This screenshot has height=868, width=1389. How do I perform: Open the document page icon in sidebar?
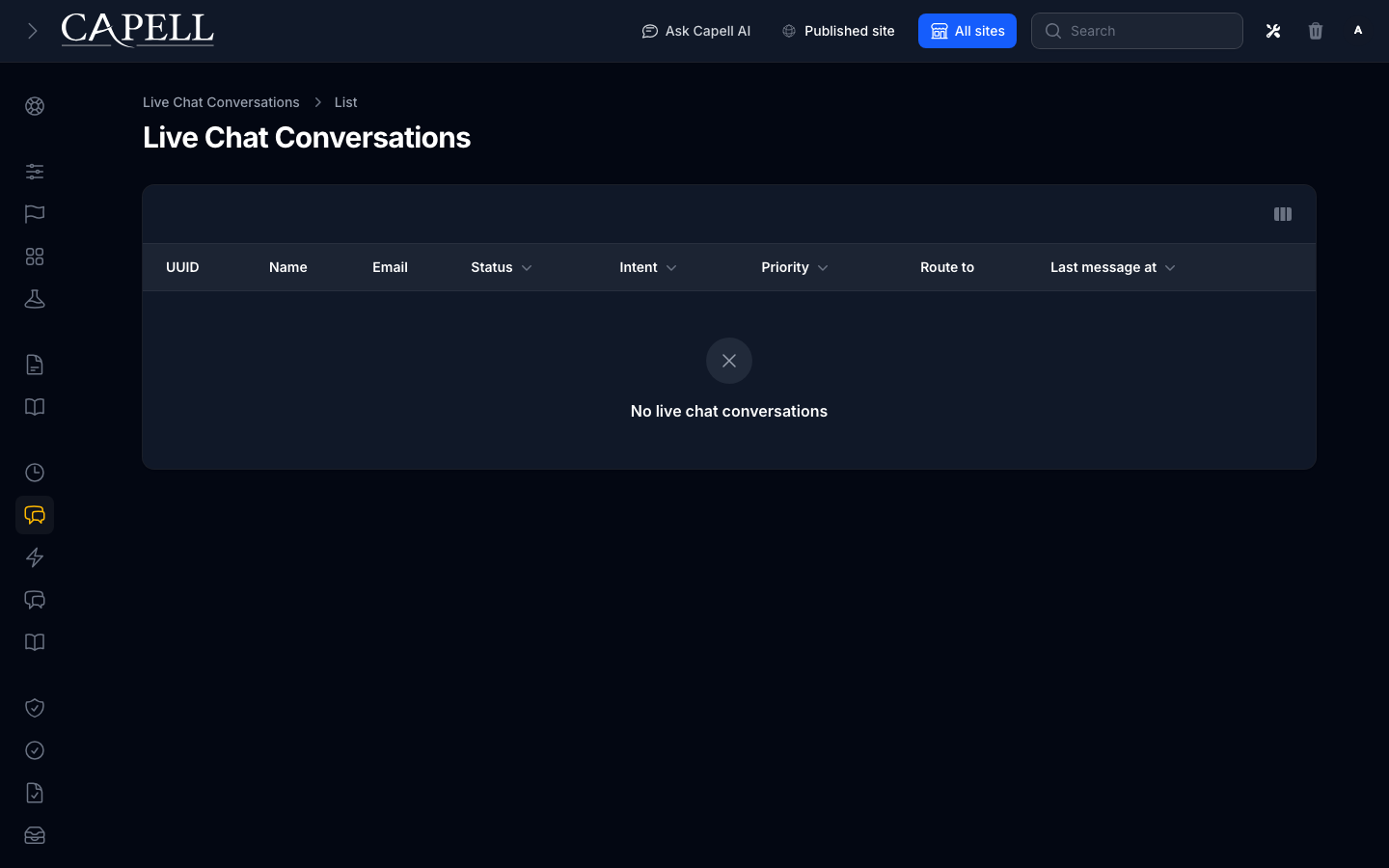point(35,365)
